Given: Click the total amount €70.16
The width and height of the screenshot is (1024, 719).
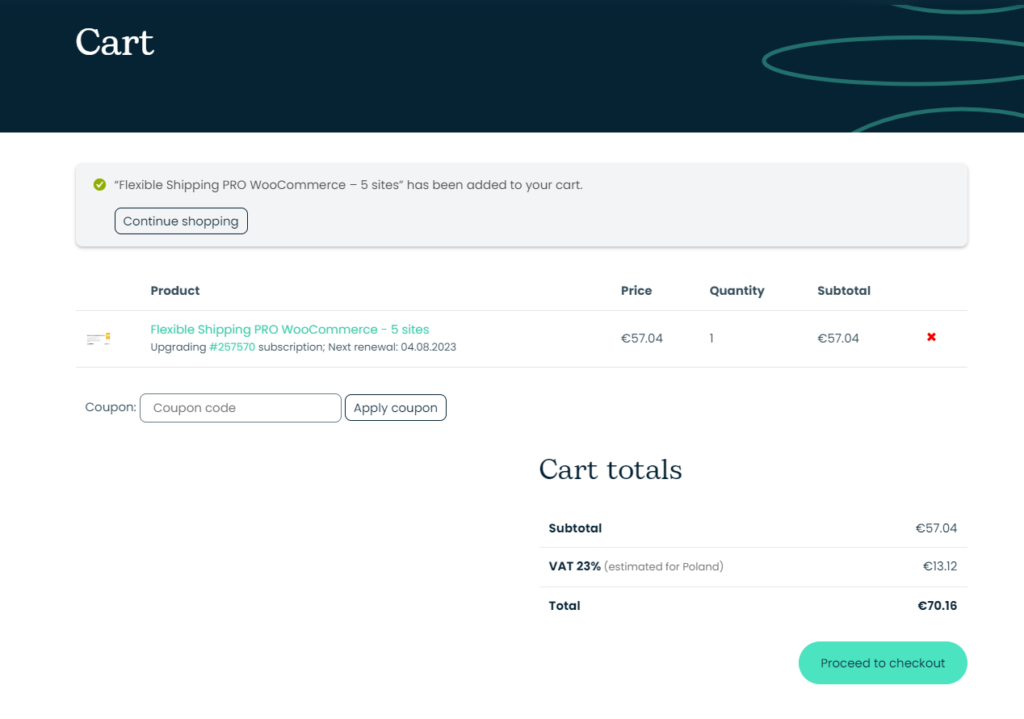Looking at the screenshot, I should pos(937,605).
